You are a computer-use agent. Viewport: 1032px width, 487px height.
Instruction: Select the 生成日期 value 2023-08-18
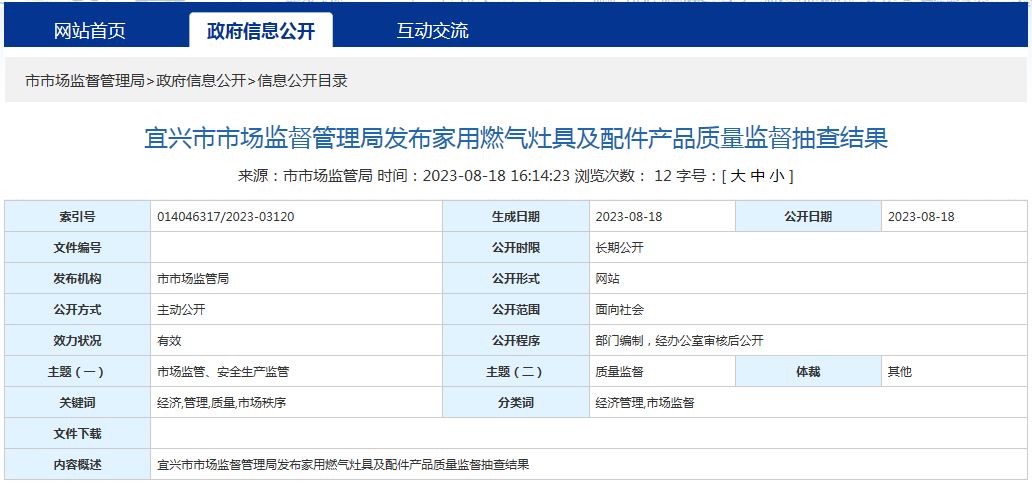point(629,217)
